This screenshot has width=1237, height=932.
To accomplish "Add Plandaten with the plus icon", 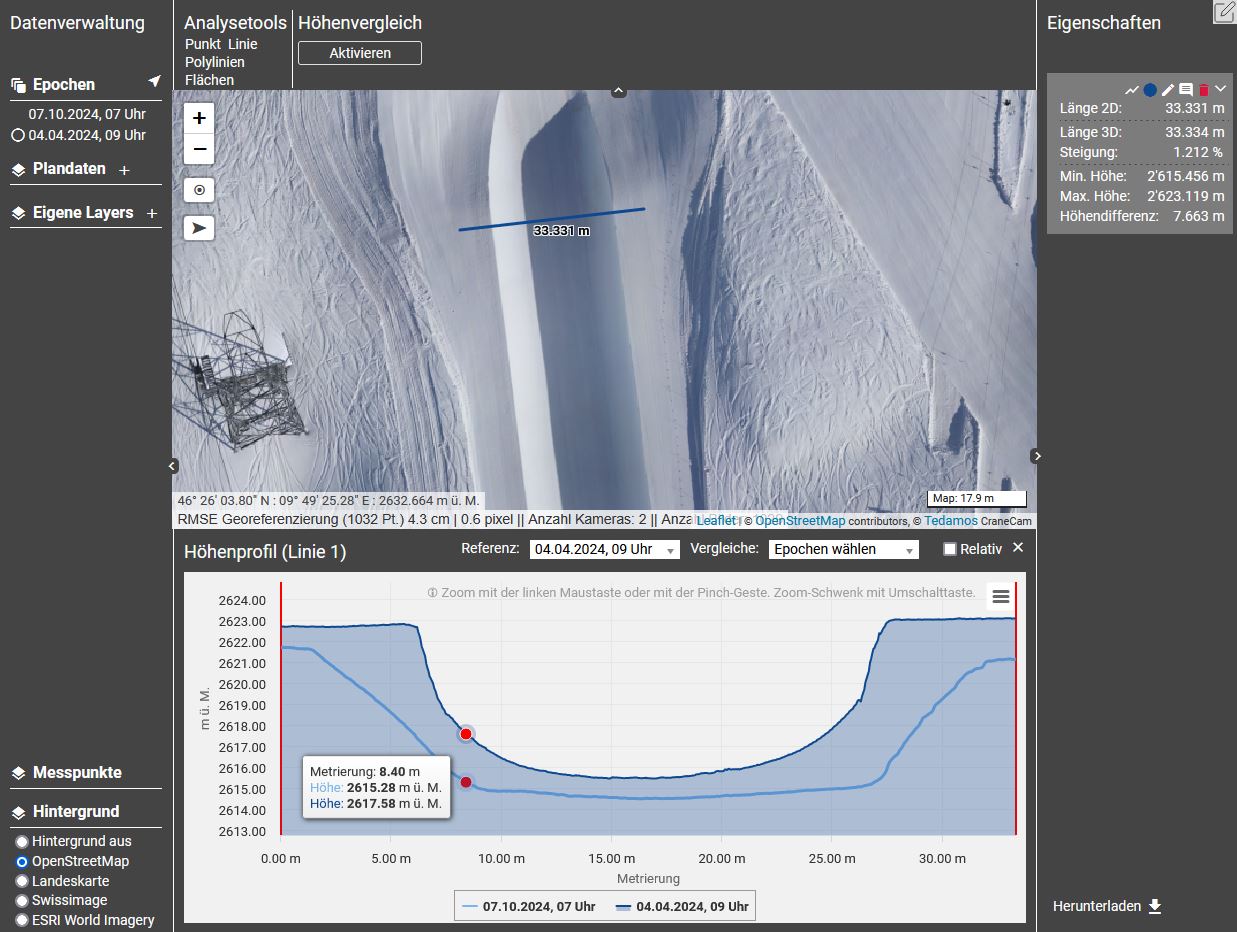I will 124,170.
